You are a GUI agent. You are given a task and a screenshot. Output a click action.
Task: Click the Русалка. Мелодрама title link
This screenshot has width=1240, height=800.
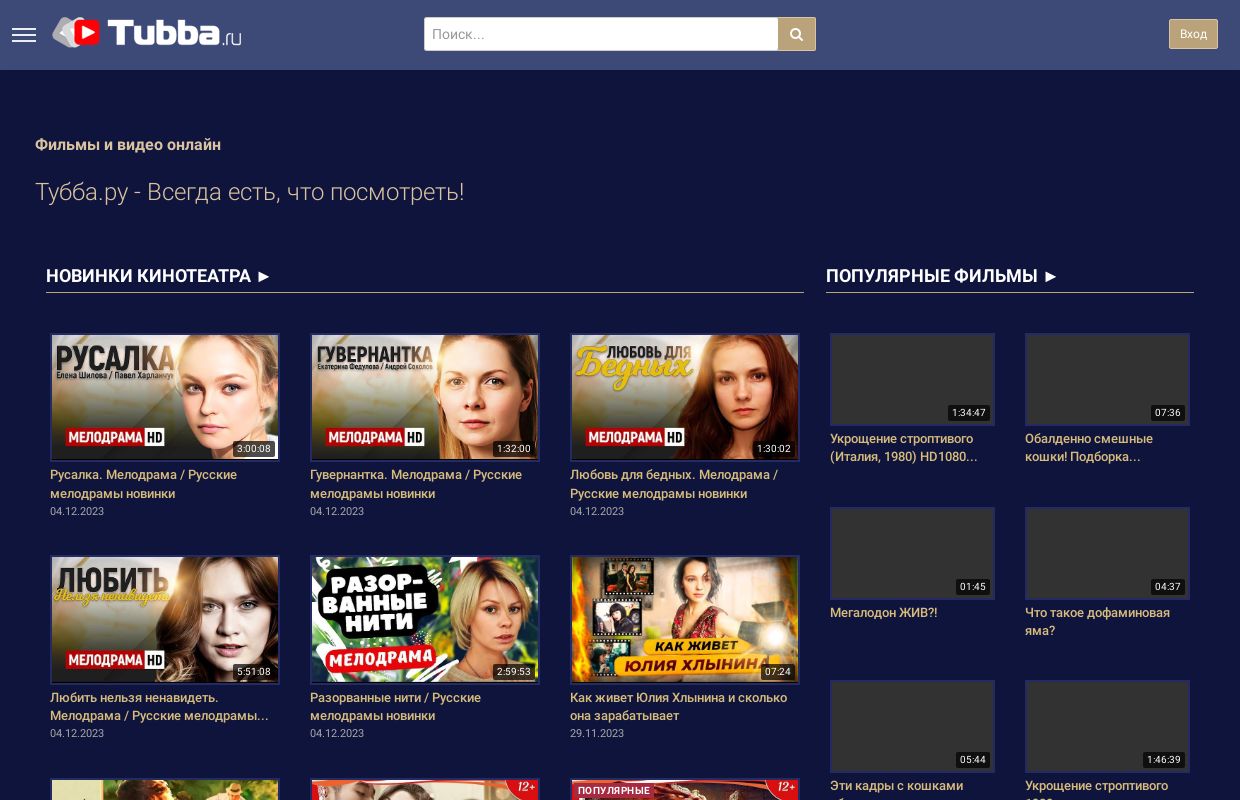point(143,484)
